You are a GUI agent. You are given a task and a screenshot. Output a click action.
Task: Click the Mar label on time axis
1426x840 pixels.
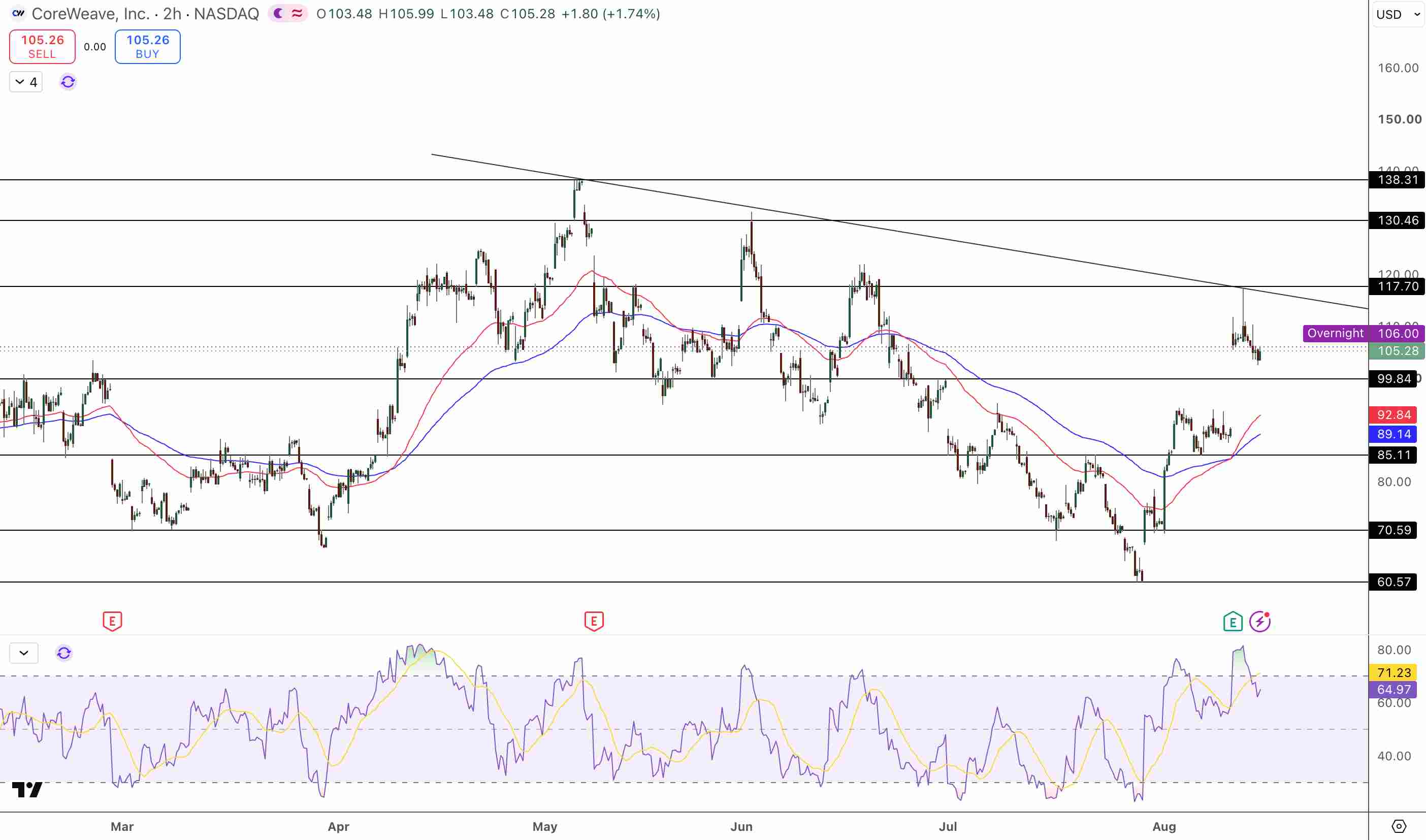click(122, 826)
